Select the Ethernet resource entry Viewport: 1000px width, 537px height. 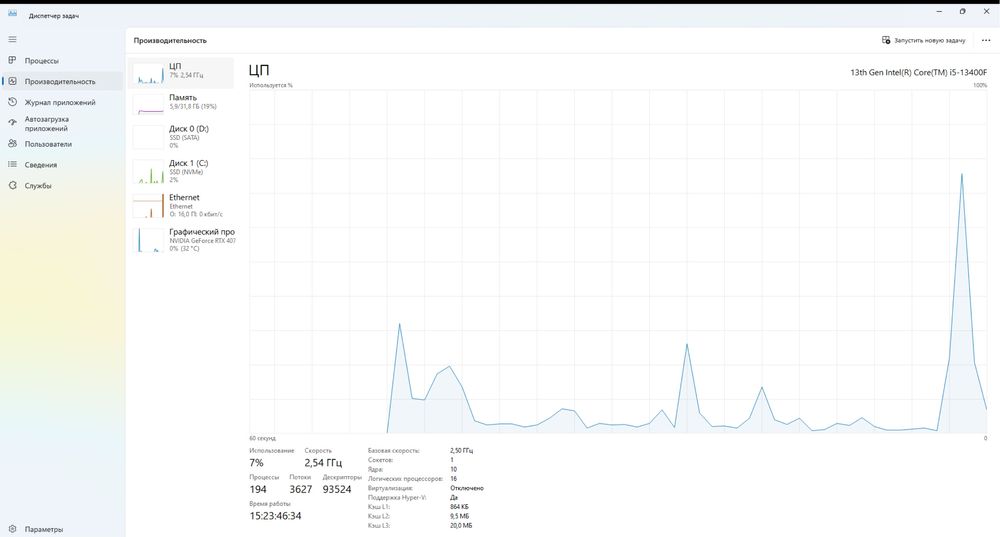click(x=181, y=205)
